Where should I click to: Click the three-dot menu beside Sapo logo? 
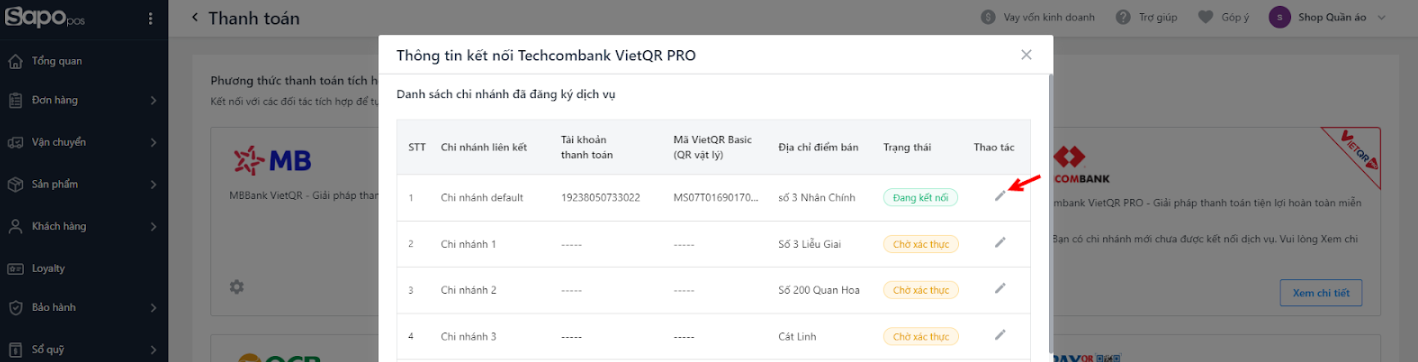point(150,18)
